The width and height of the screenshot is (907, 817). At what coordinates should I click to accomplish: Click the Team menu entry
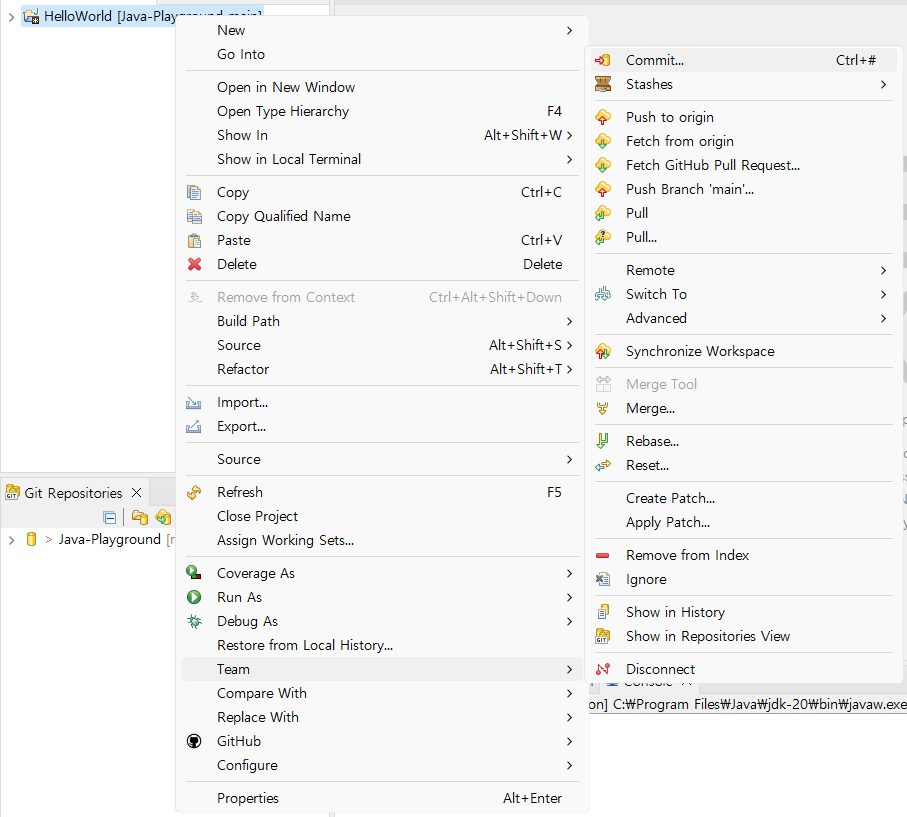(382, 669)
